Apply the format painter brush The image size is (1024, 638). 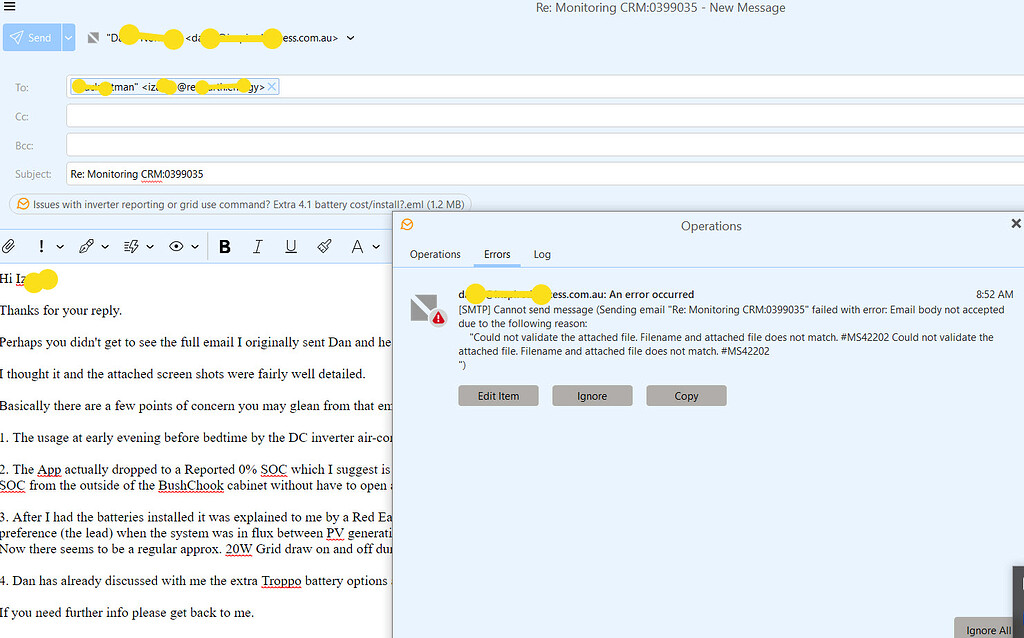point(324,246)
